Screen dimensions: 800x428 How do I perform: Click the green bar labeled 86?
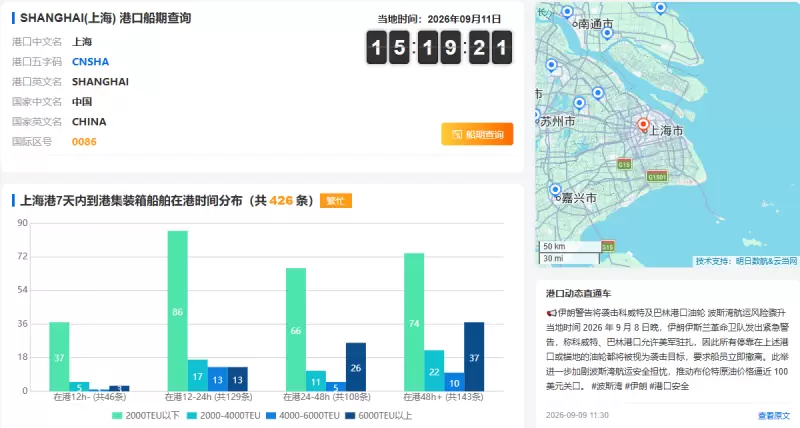click(x=178, y=311)
